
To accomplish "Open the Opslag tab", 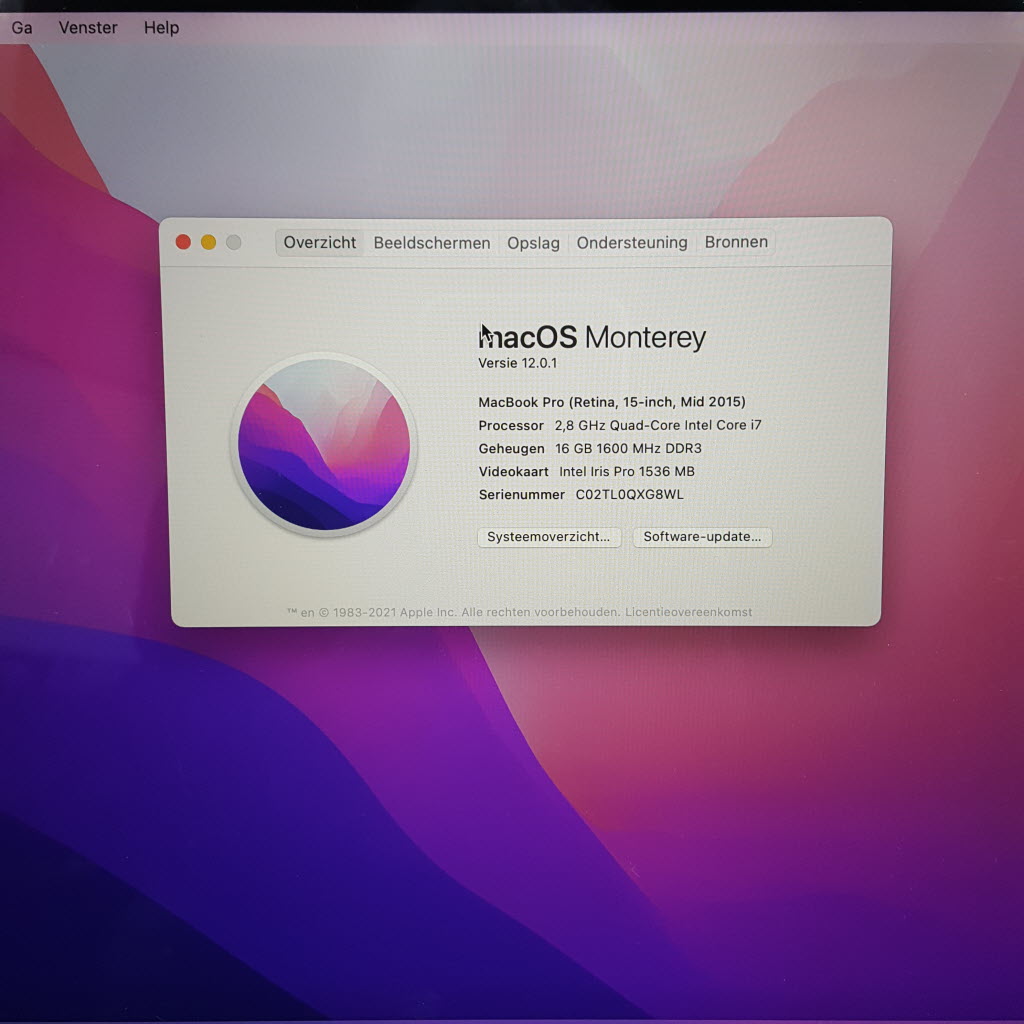I will point(534,243).
